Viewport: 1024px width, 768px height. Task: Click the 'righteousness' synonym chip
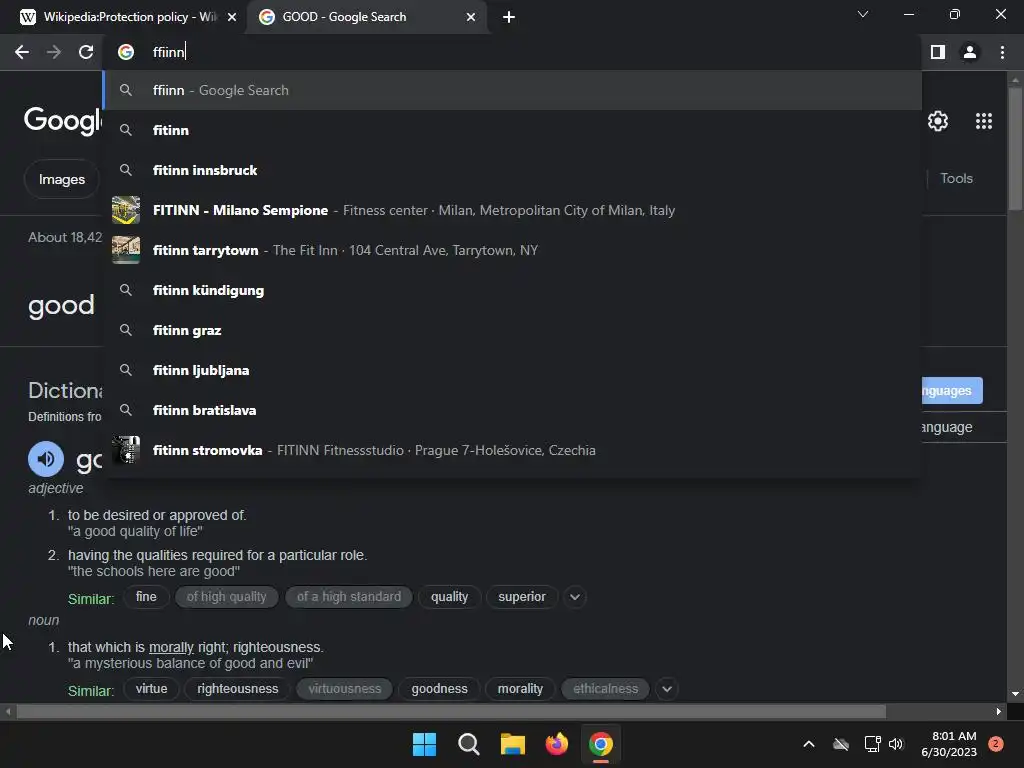[238, 689]
